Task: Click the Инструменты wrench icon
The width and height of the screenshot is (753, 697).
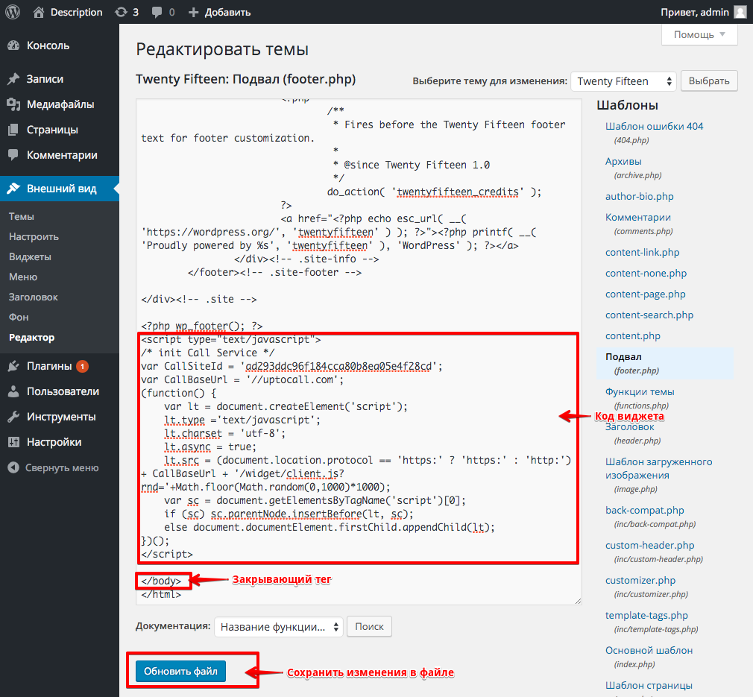Action: coord(13,417)
